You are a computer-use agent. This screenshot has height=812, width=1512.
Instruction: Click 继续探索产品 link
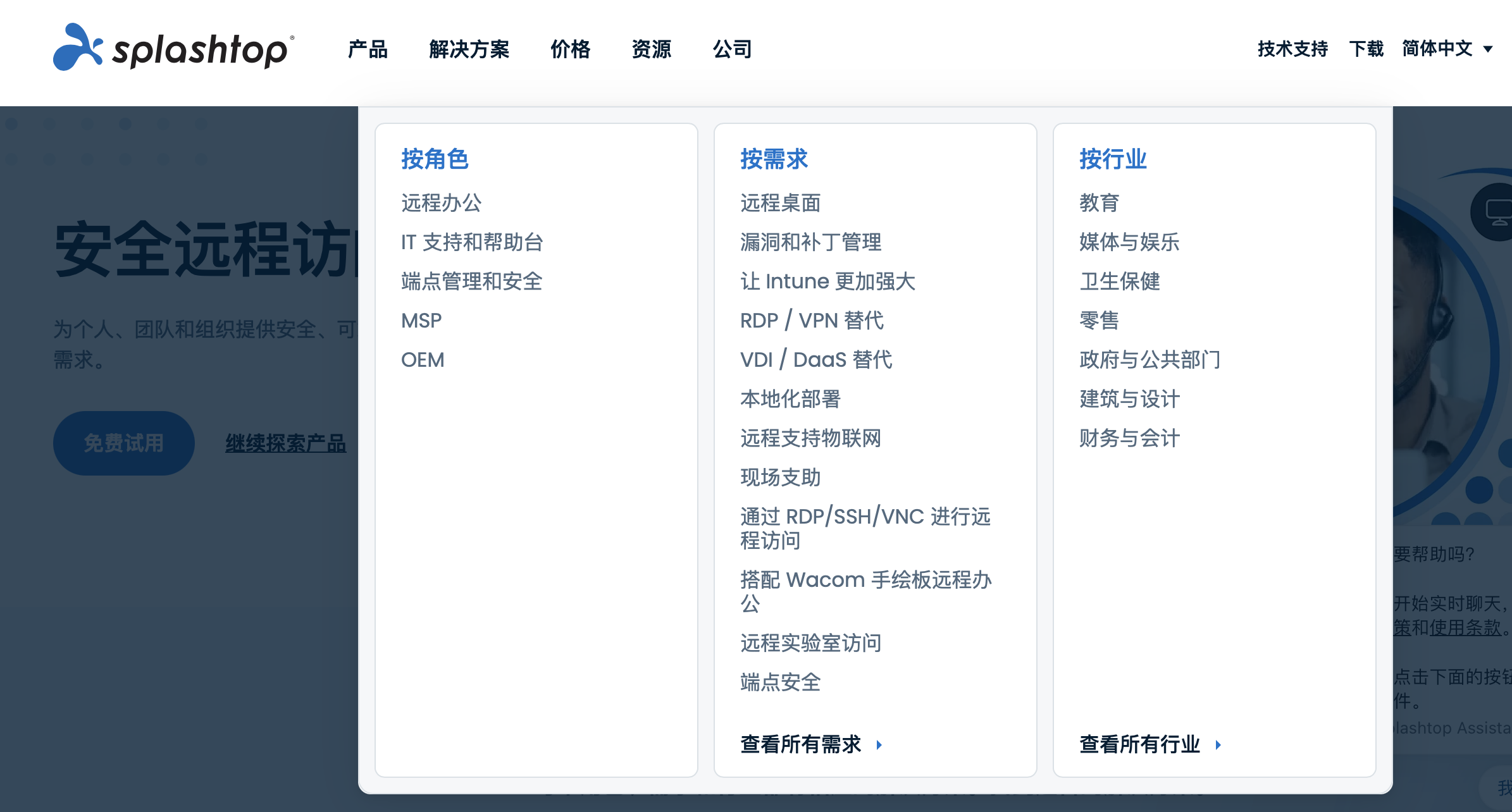pos(285,443)
